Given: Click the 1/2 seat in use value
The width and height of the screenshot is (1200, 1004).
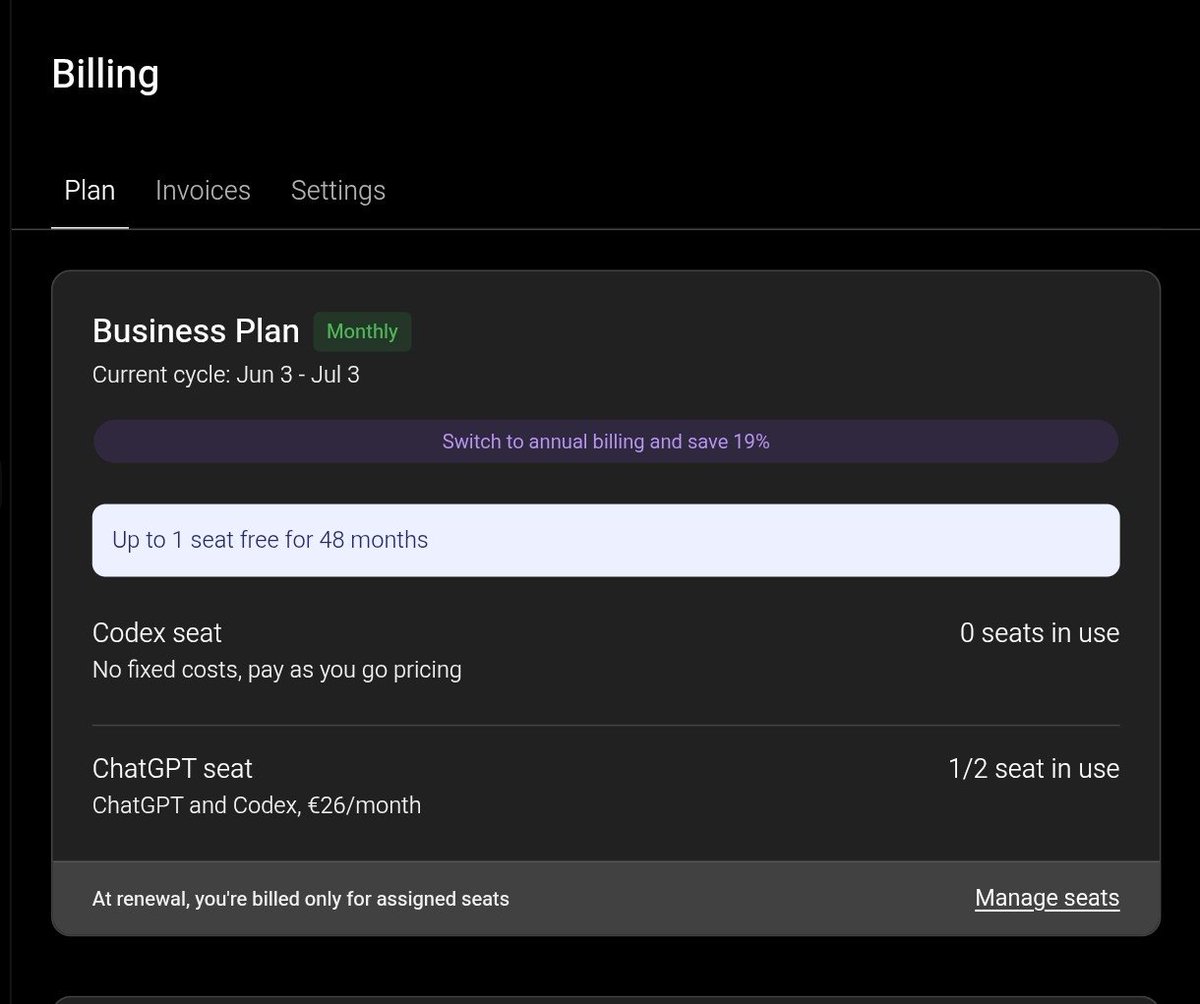Looking at the screenshot, I should (x=1034, y=769).
